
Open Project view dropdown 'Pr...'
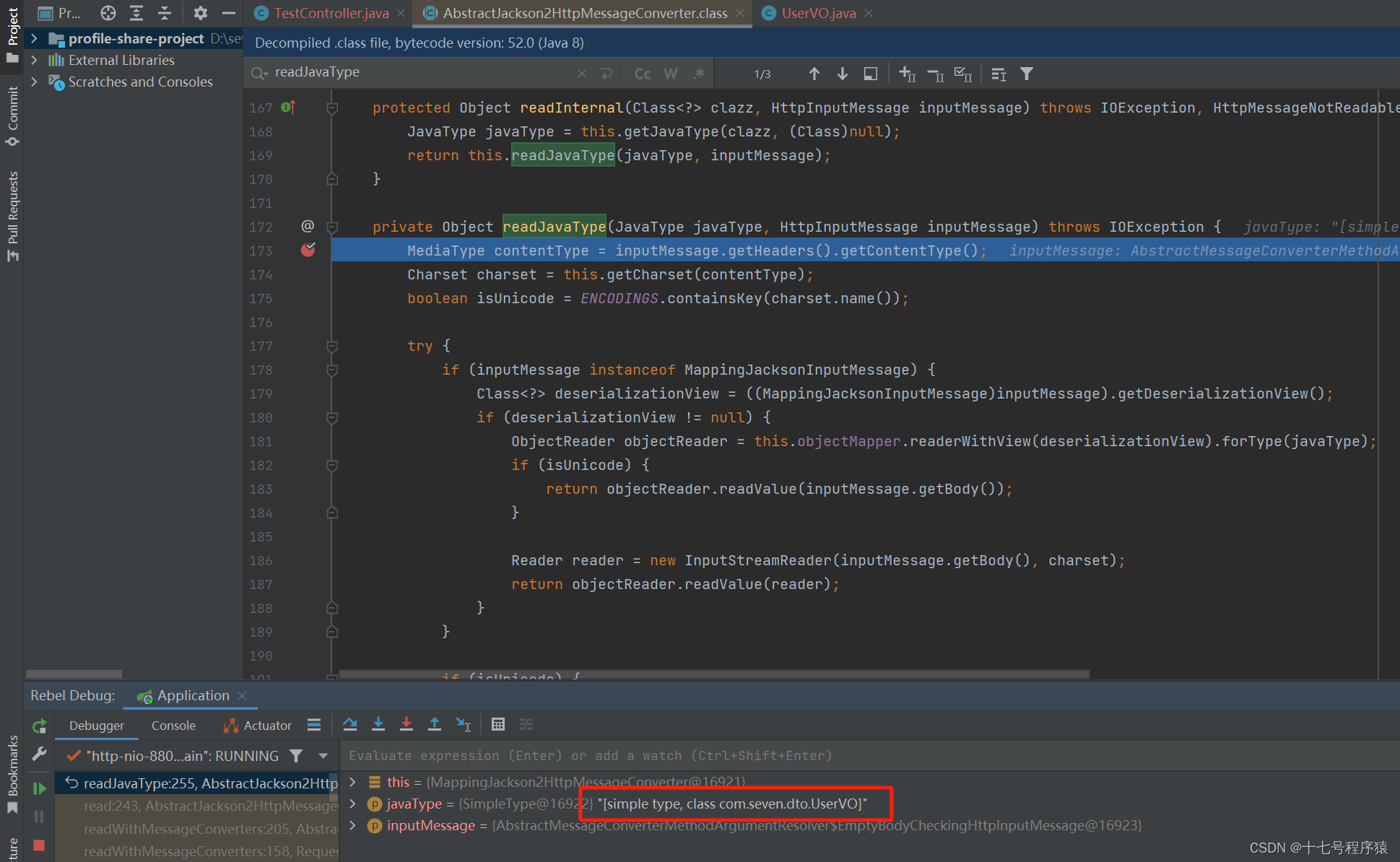(x=59, y=13)
